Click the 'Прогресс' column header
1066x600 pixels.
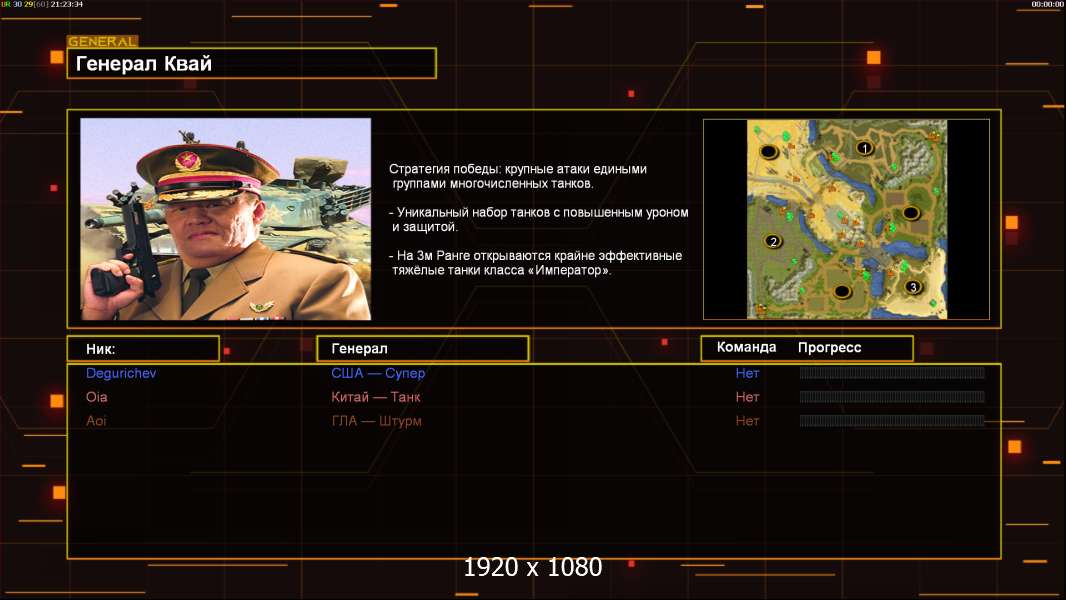pos(829,347)
